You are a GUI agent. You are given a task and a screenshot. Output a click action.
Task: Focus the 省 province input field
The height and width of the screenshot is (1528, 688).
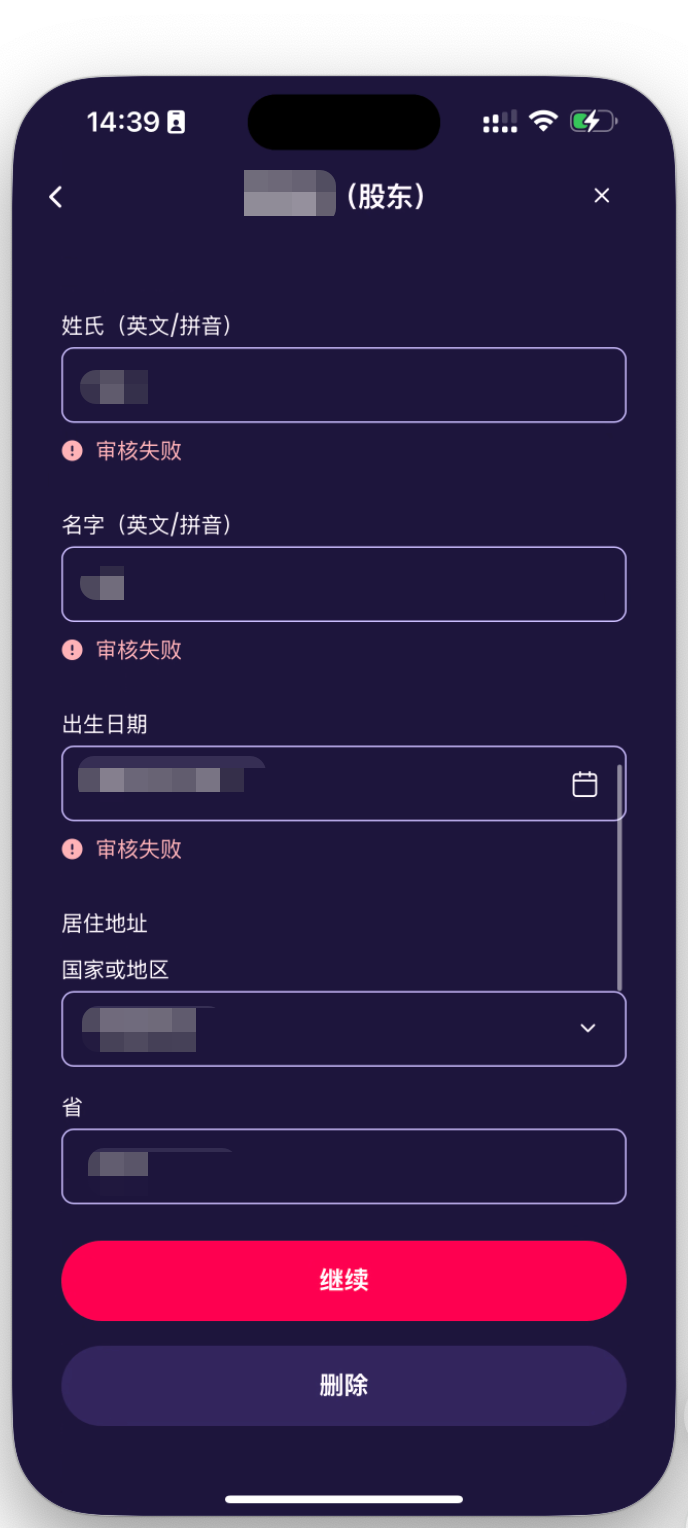point(343,1166)
